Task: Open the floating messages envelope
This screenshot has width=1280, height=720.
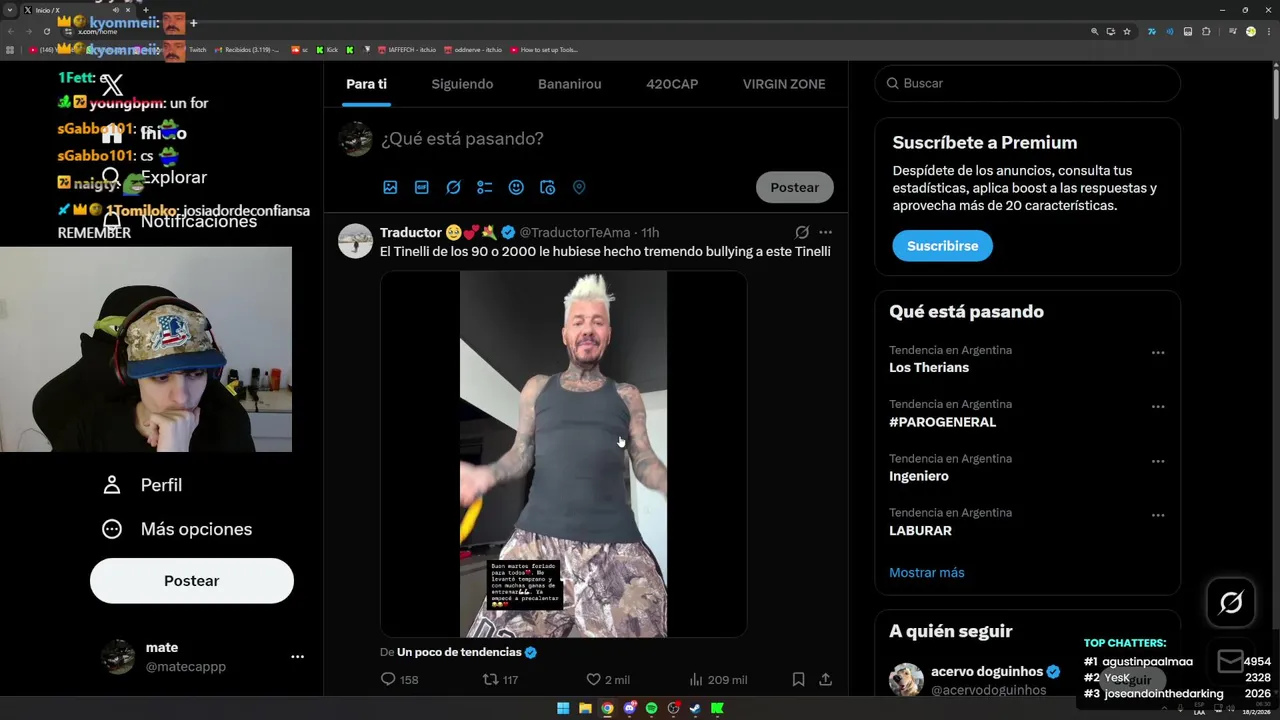Action: point(1231,661)
